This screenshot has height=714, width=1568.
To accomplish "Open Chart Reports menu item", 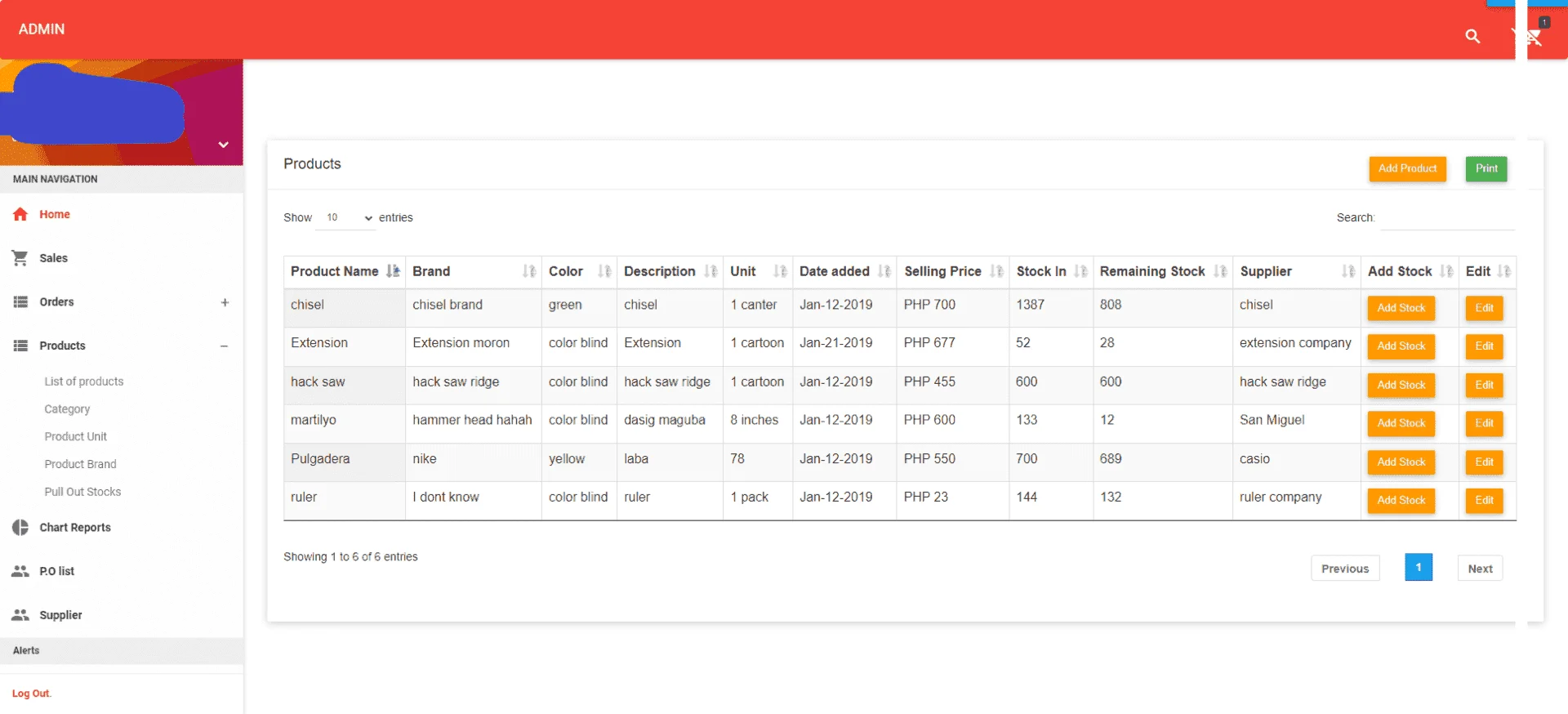I will (75, 528).
